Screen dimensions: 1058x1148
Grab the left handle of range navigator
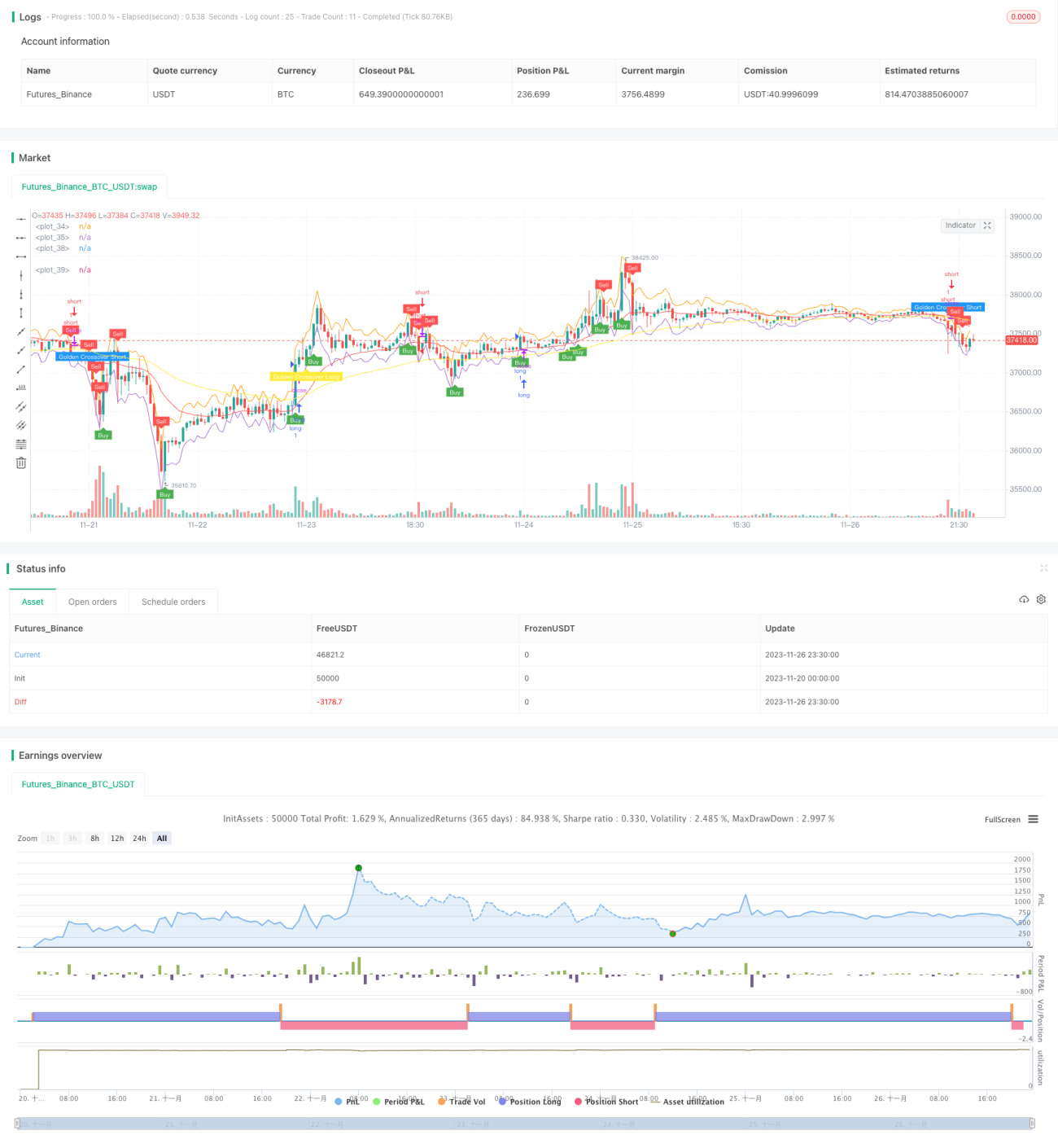pyautogui.click(x=18, y=1124)
